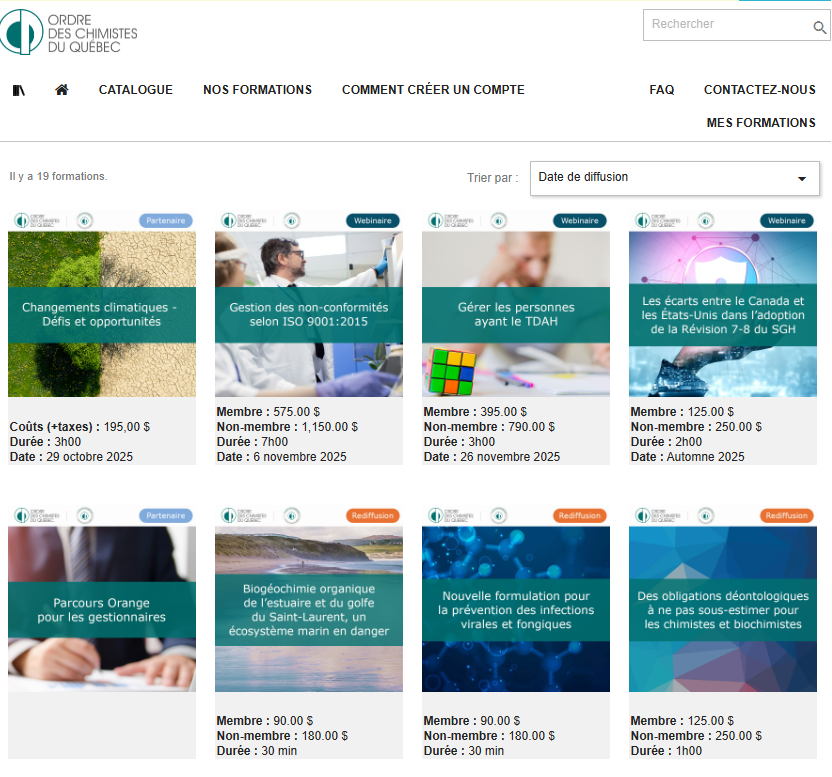Click the search magnifier icon
This screenshot has width=832, height=777.
tap(820, 27)
